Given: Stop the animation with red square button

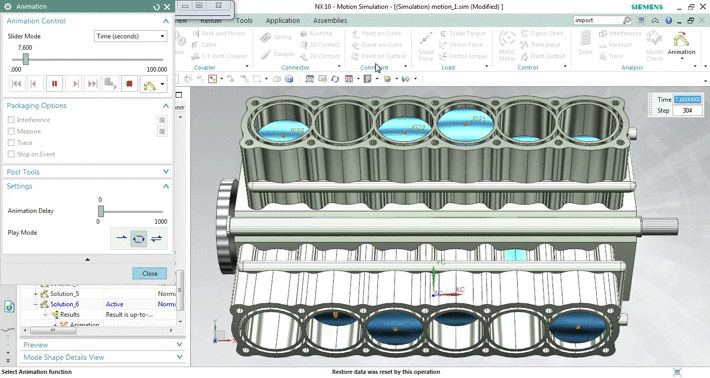Looking at the screenshot, I should pos(130,84).
